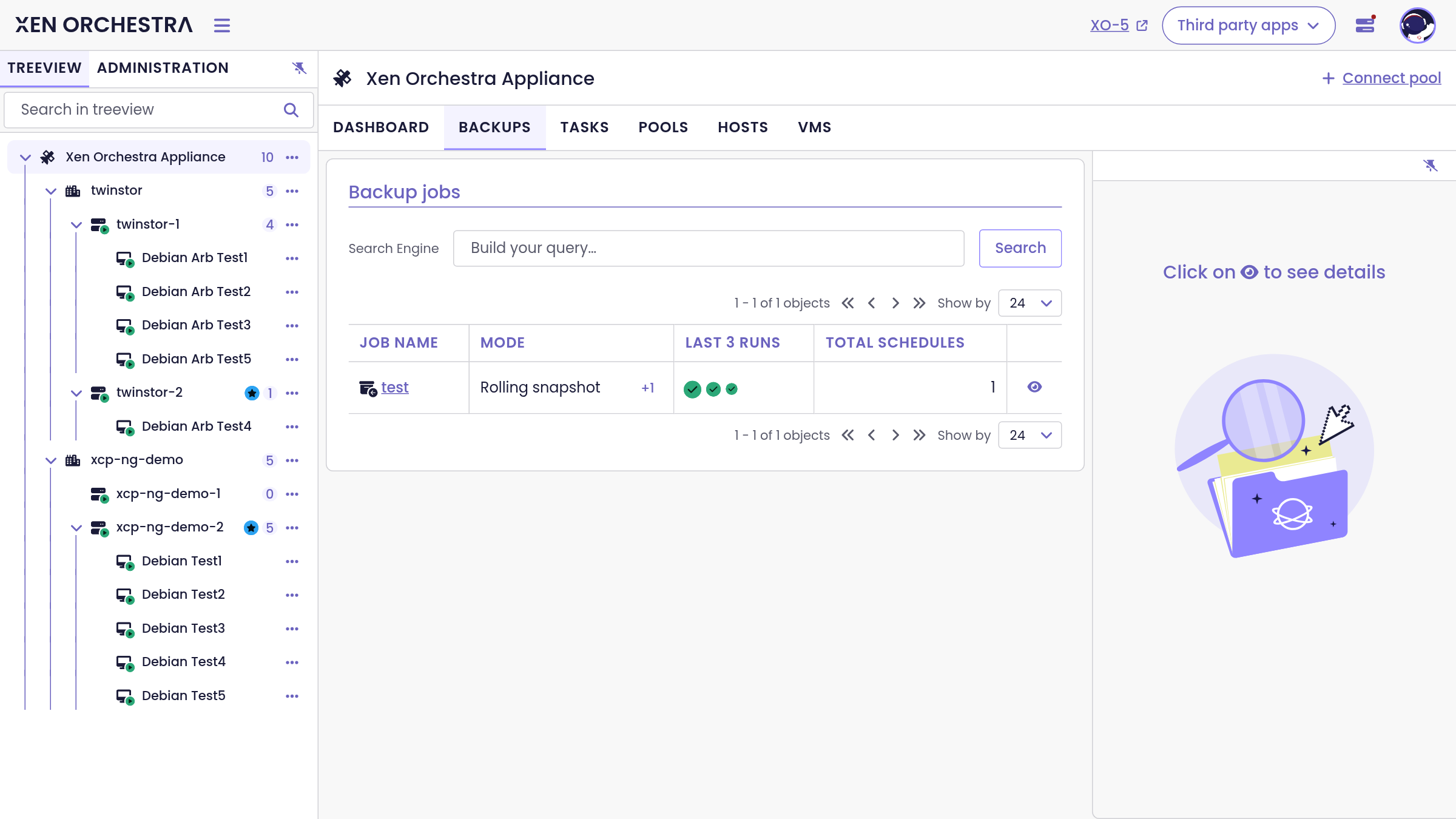The height and width of the screenshot is (819, 1456).
Task: Go to previous page in bottom pagination
Action: tap(871, 436)
